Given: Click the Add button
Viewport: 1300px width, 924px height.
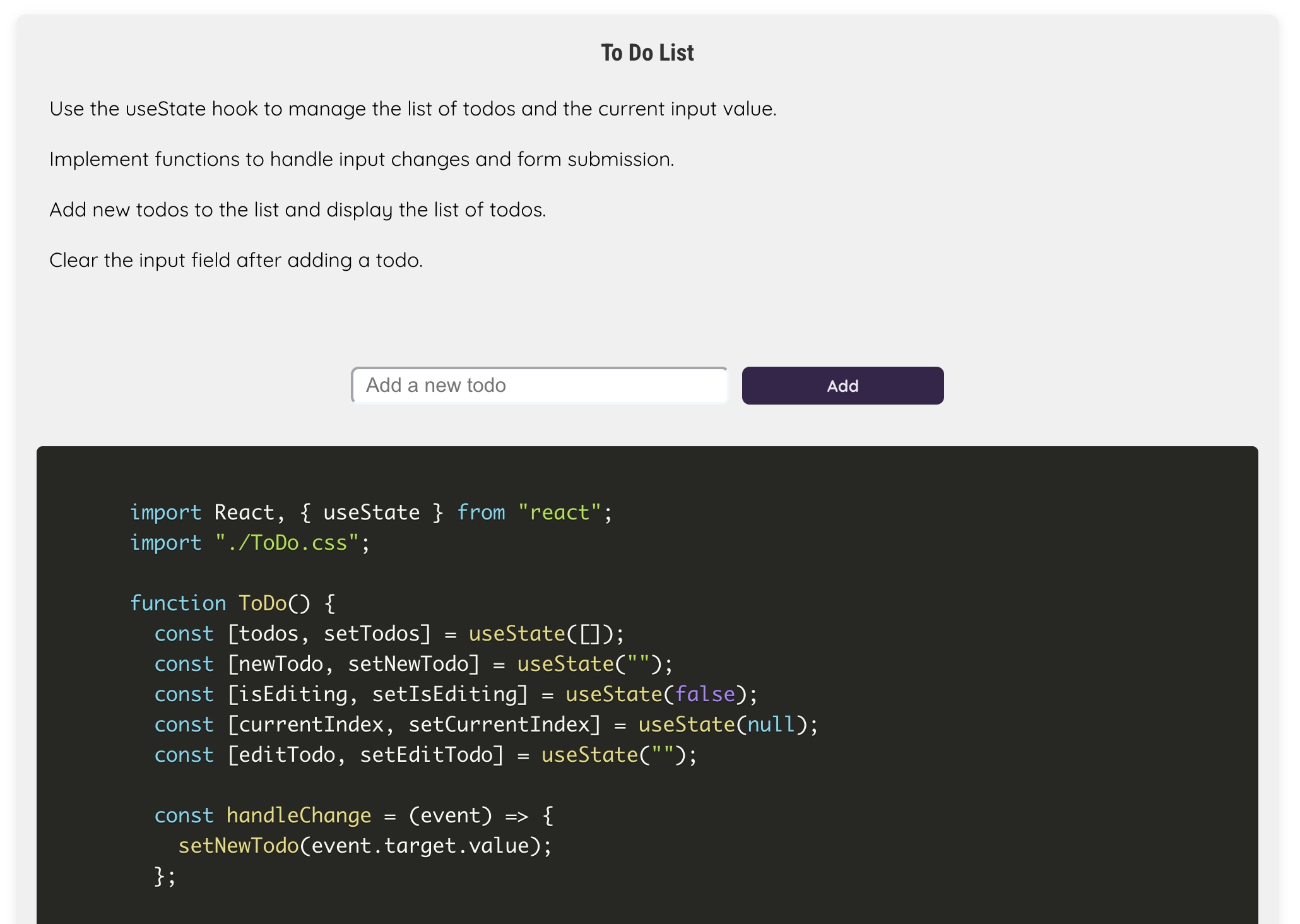Looking at the screenshot, I should point(842,386).
